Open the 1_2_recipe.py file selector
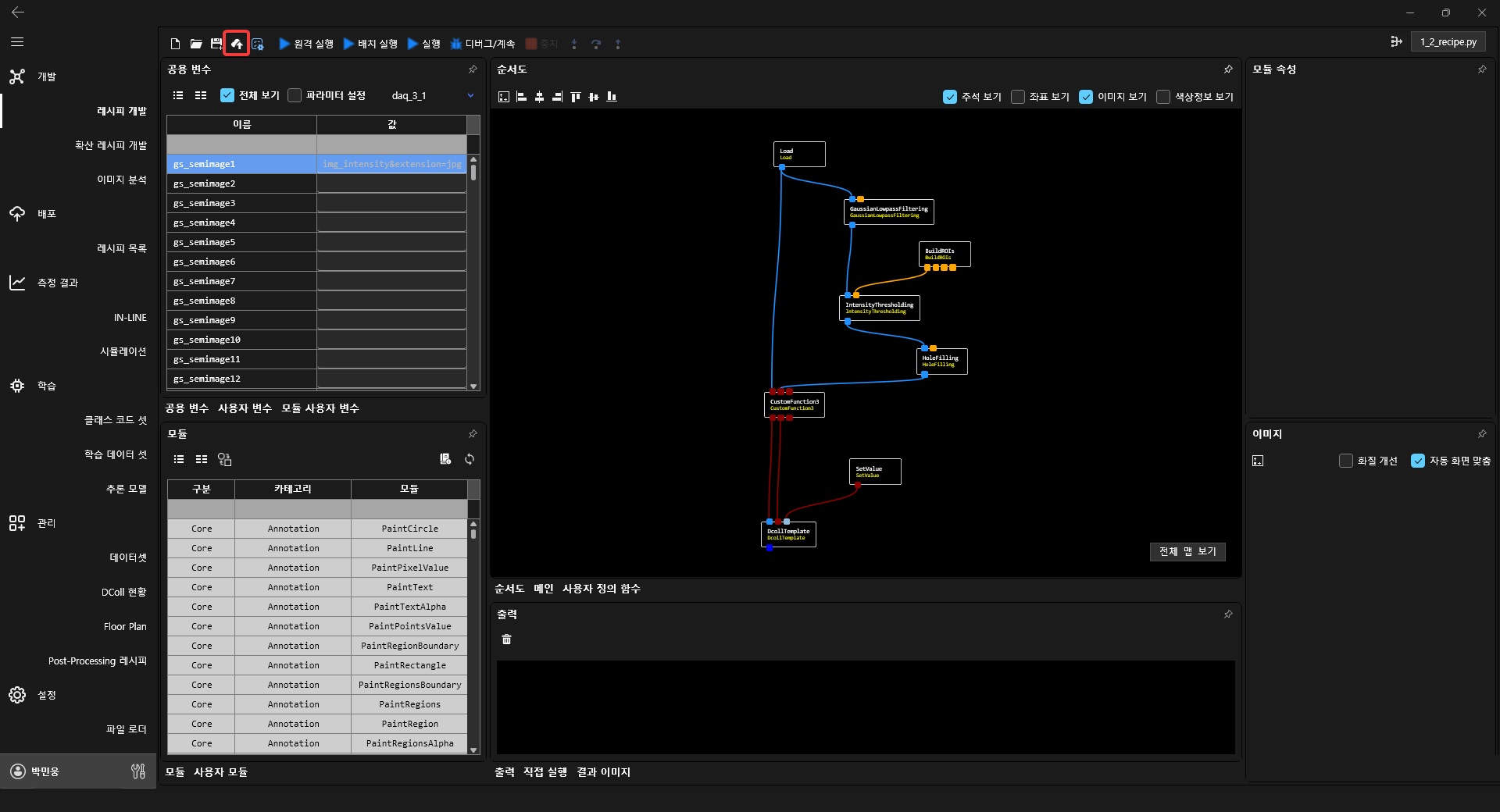 [x=1448, y=42]
